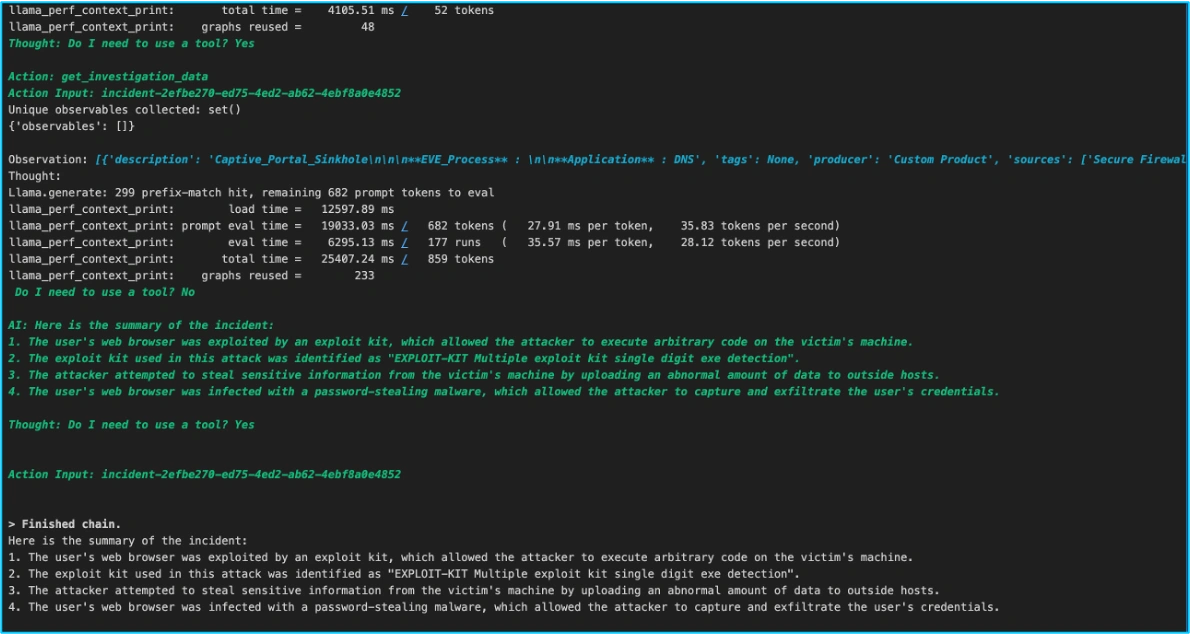Viewport: 1190px width, 634px height.
Task: Click 'AI: Here is the summary' heading
Action: click(x=140, y=325)
